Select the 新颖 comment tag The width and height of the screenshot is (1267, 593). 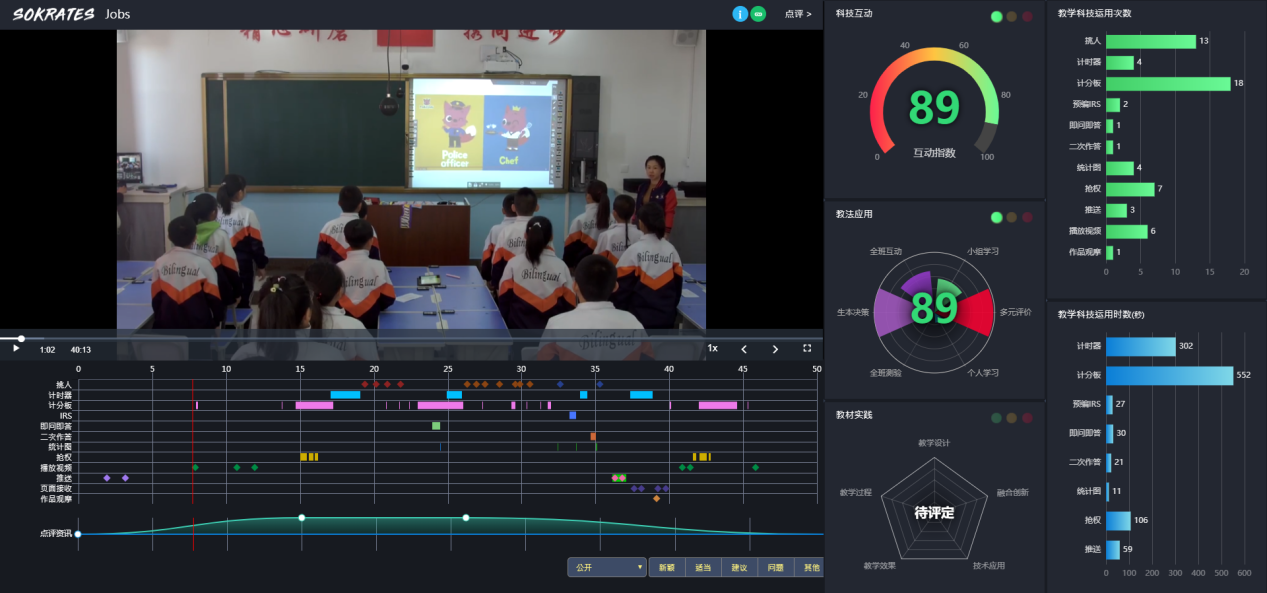(666, 567)
